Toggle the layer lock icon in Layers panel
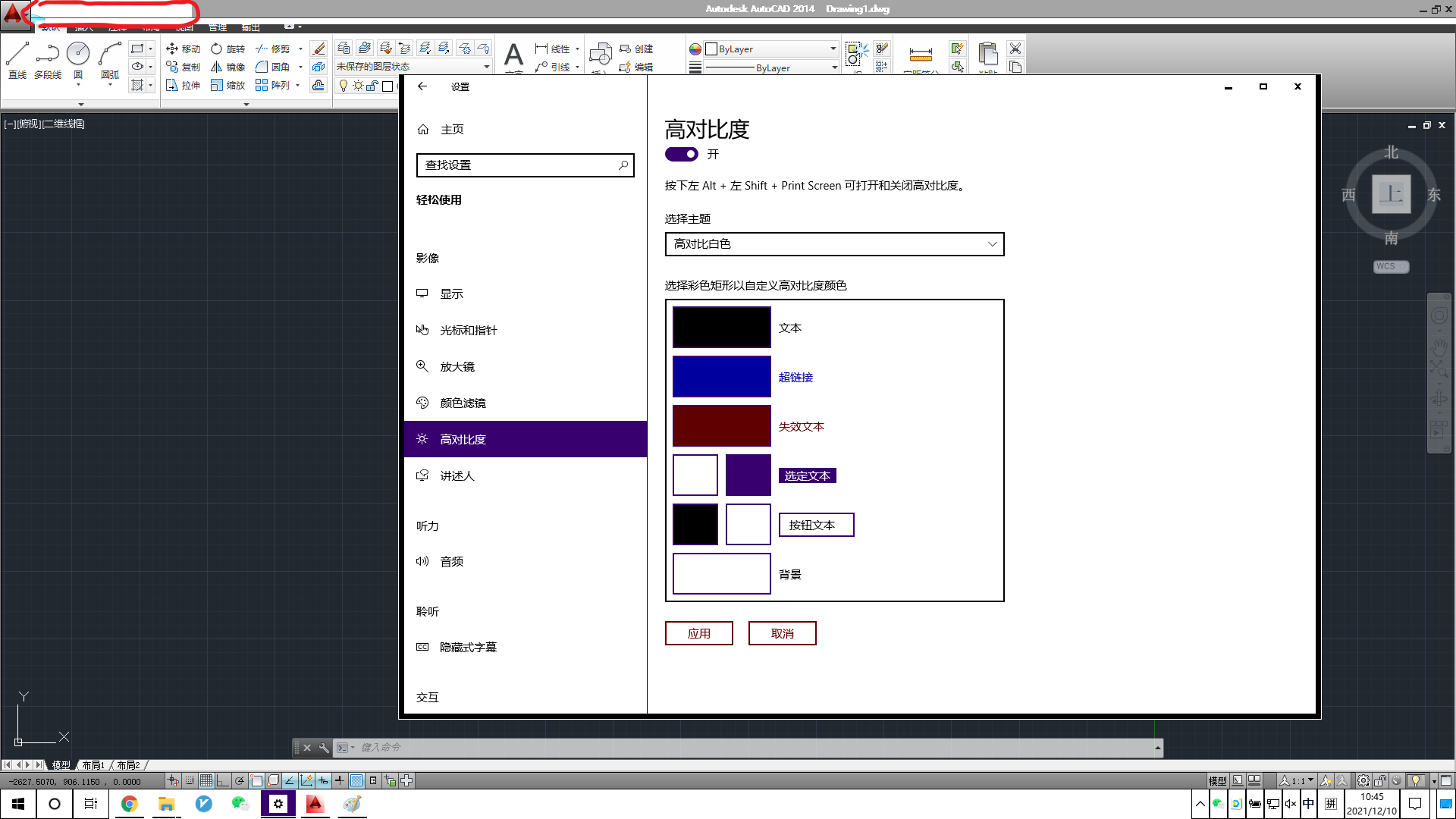 click(371, 87)
